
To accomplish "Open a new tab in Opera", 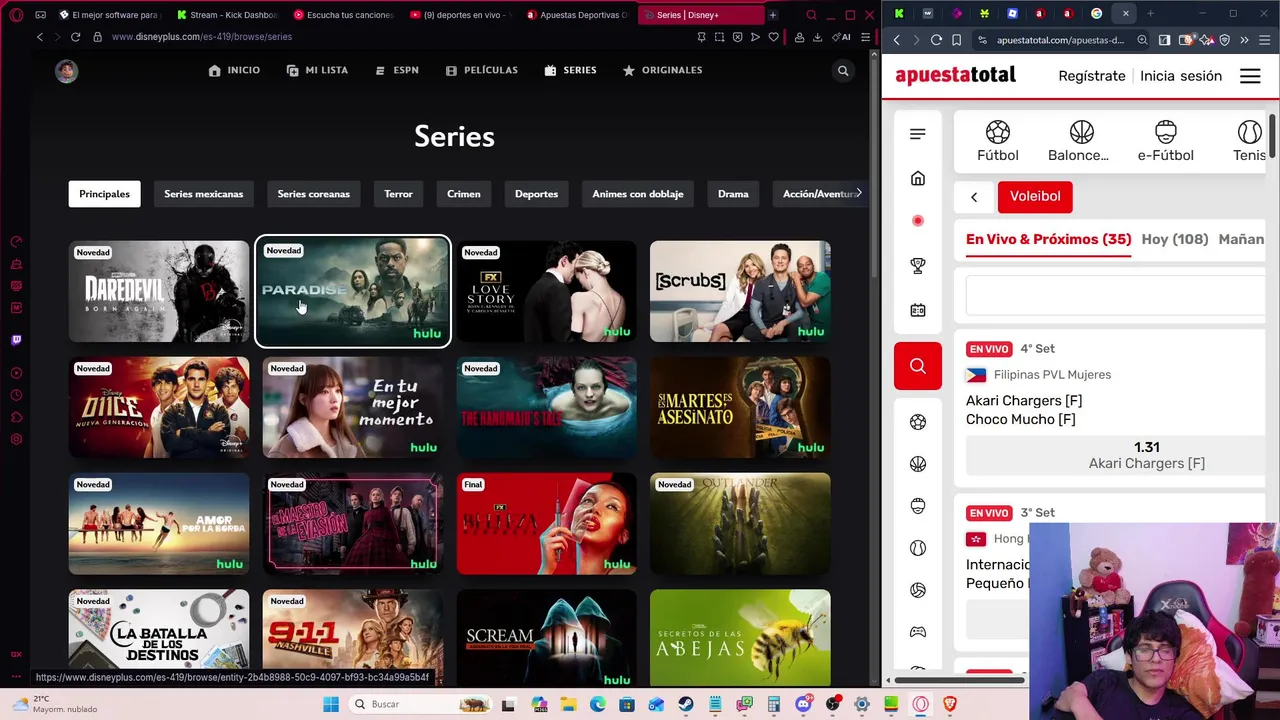I will (772, 15).
